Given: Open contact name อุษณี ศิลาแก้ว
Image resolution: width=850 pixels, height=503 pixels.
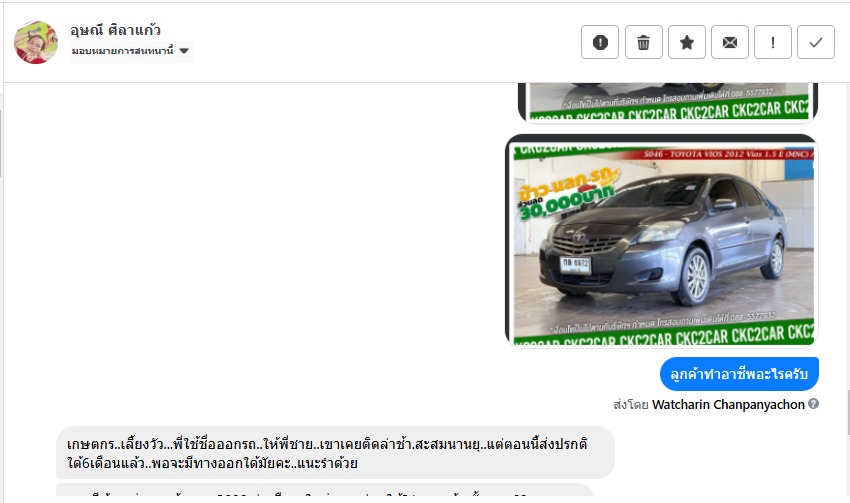Looking at the screenshot, I should click(115, 30).
